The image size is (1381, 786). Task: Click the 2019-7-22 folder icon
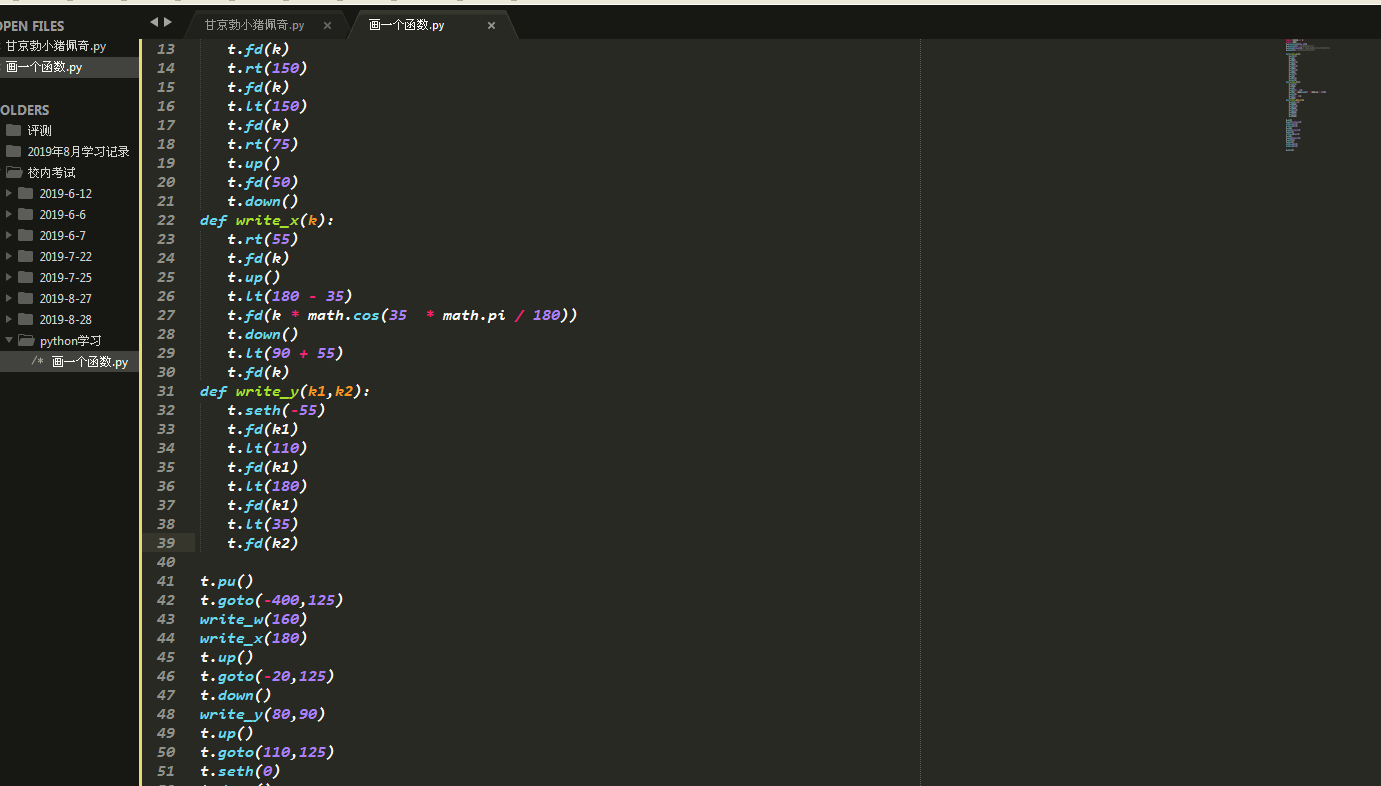pyautogui.click(x=26, y=256)
